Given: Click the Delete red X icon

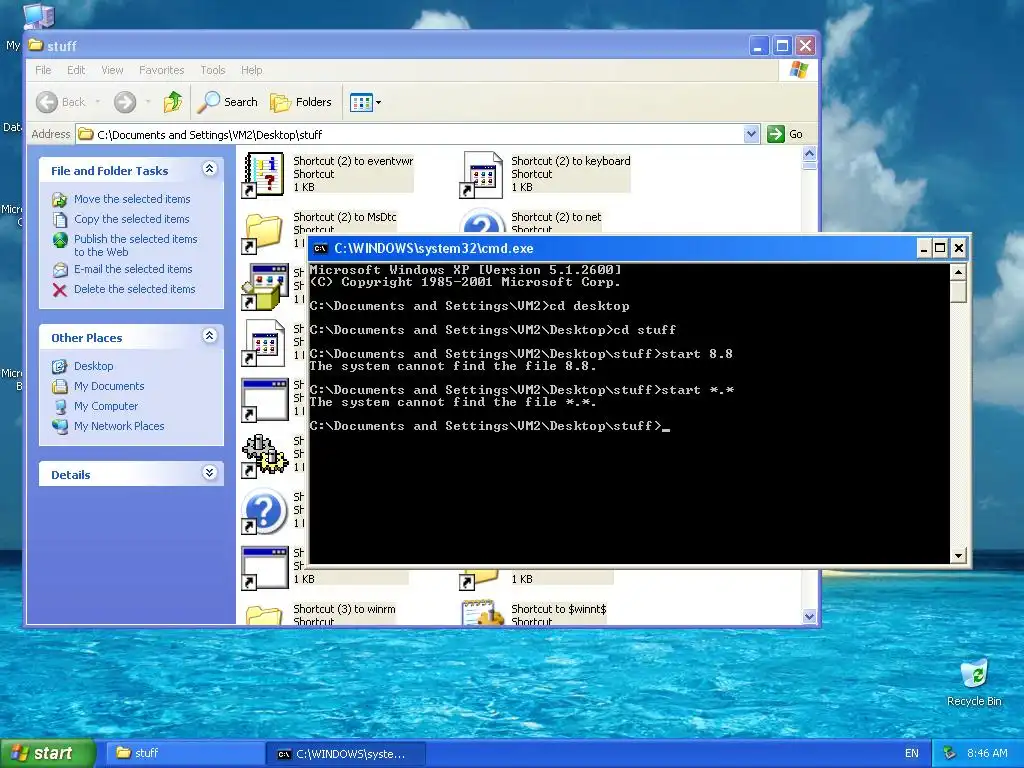Looking at the screenshot, I should [x=59, y=290].
